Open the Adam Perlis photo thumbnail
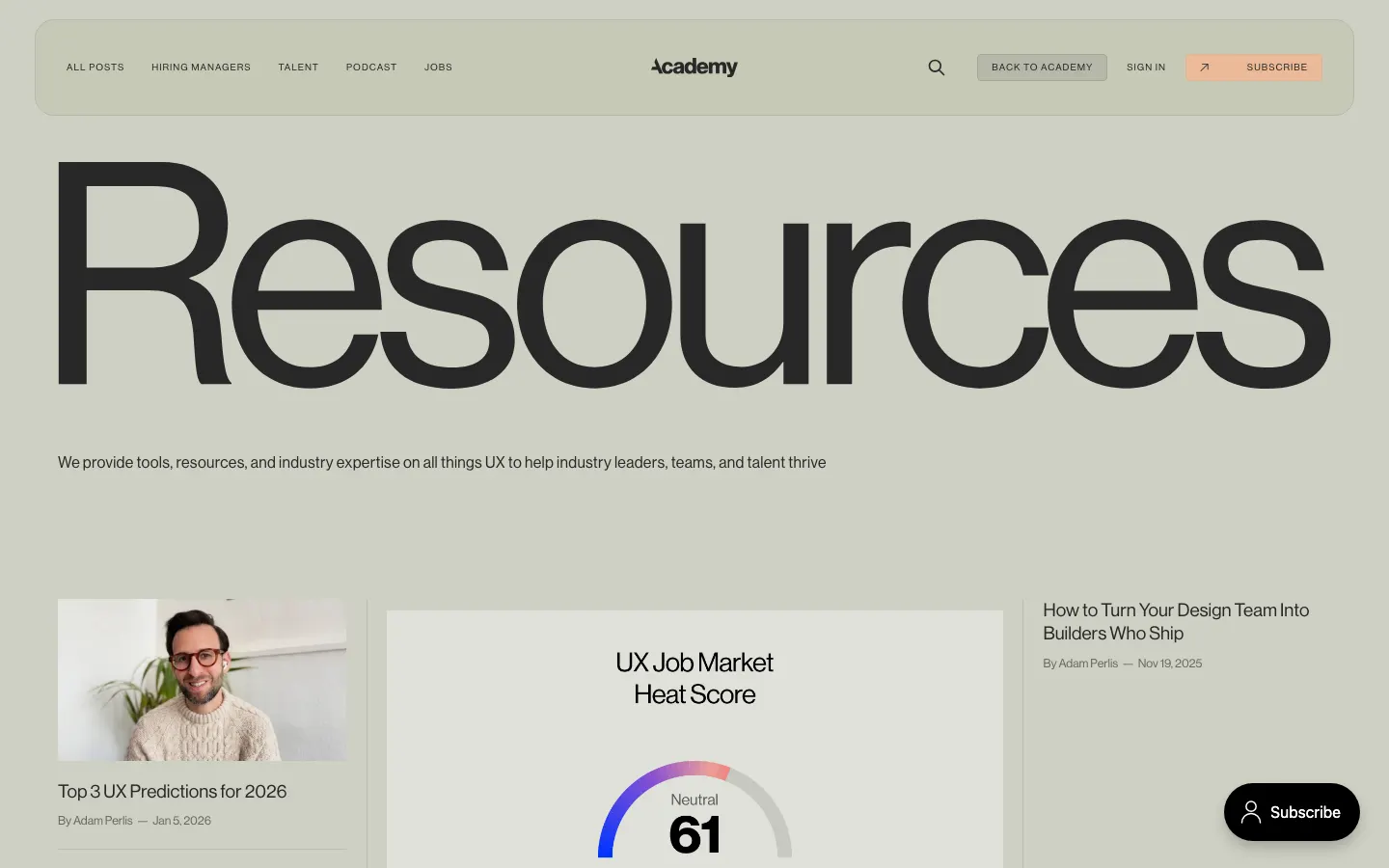Image resolution: width=1389 pixels, height=868 pixels. (x=202, y=680)
